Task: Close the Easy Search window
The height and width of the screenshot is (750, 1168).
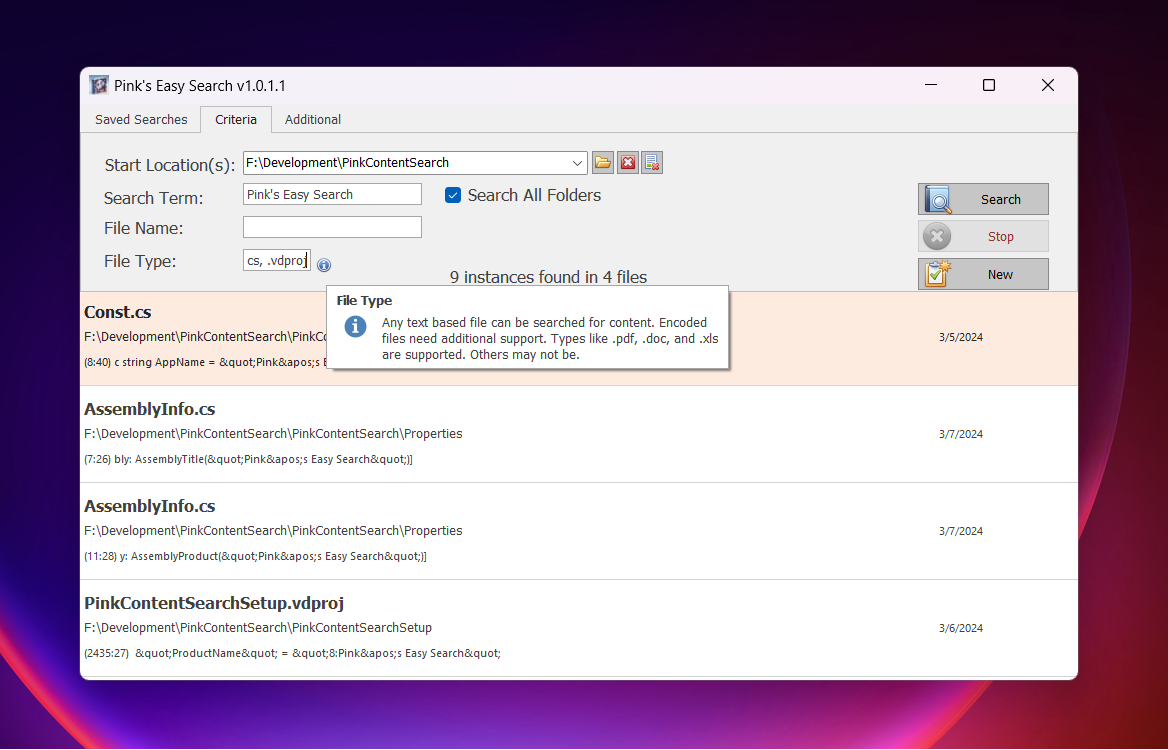Action: coord(1047,86)
